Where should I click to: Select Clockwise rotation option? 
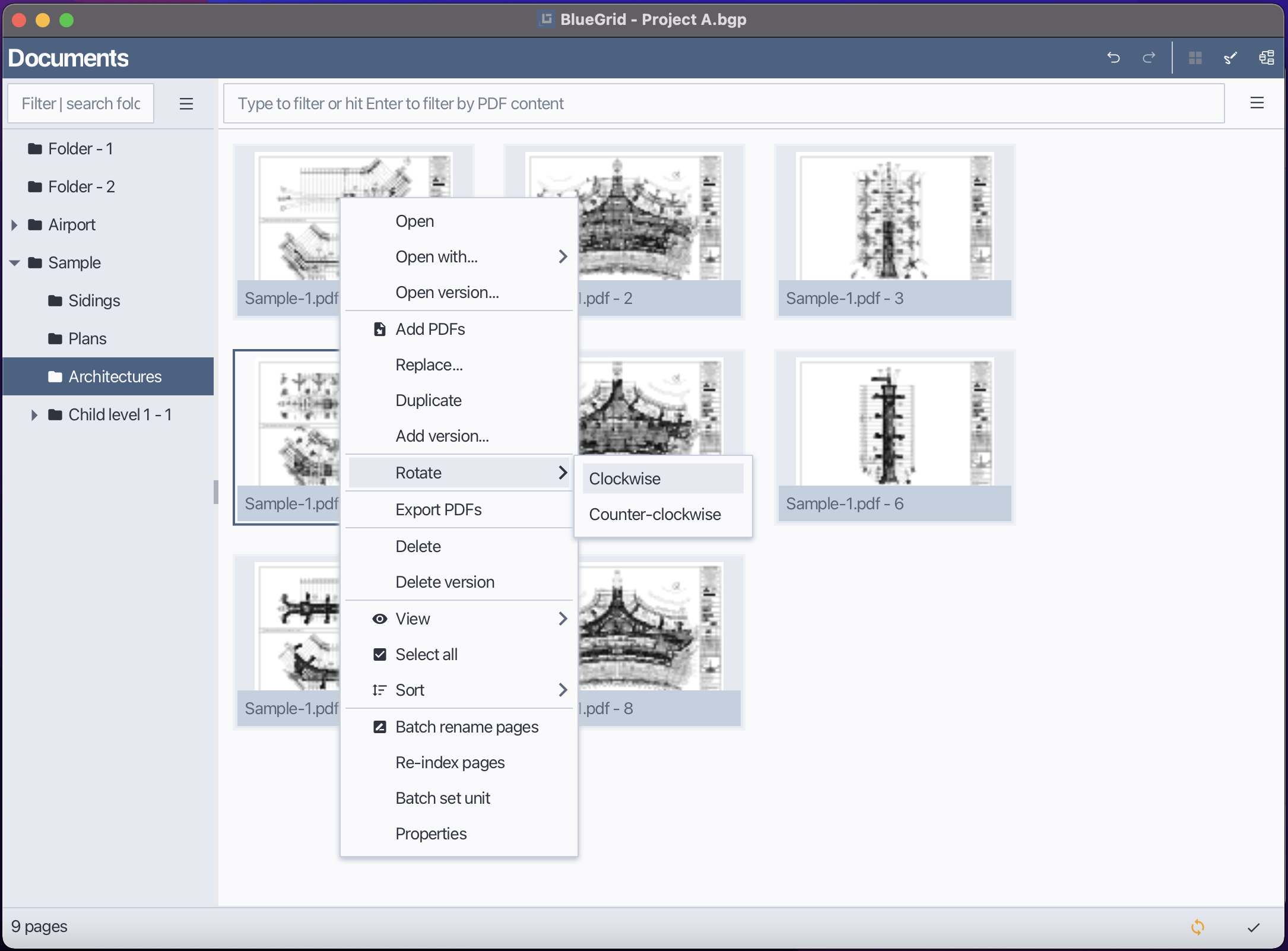tap(624, 478)
